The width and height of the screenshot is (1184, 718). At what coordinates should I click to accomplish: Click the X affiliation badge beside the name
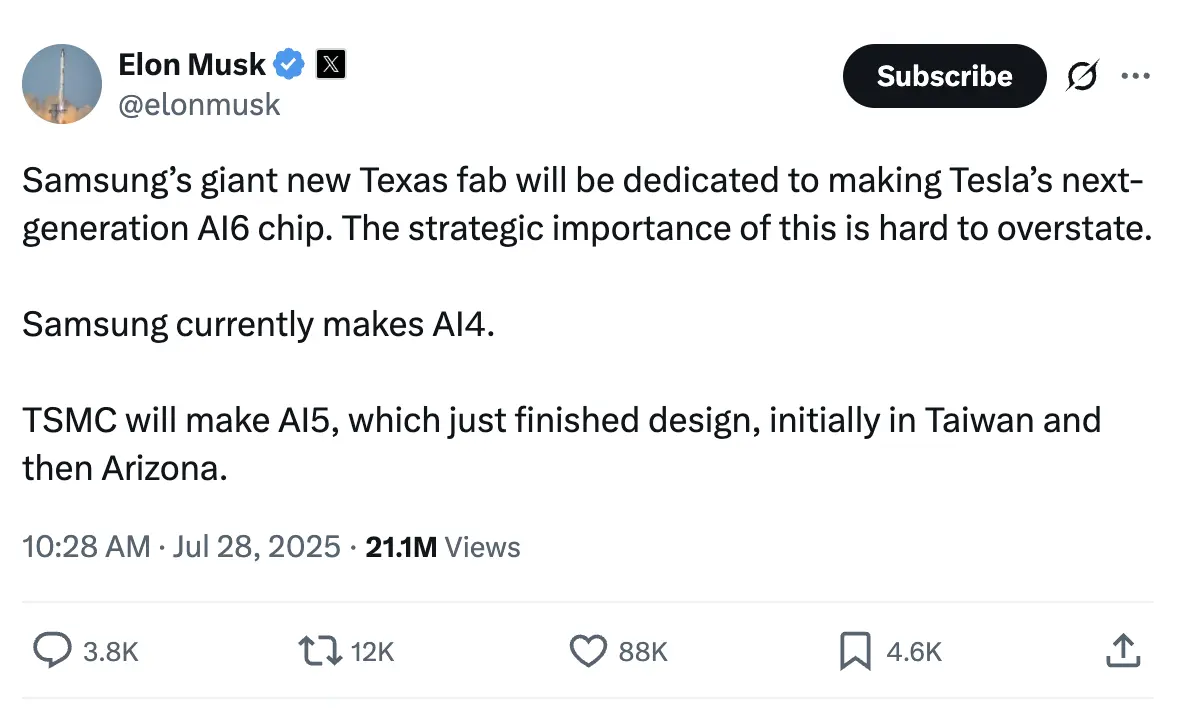coord(331,65)
